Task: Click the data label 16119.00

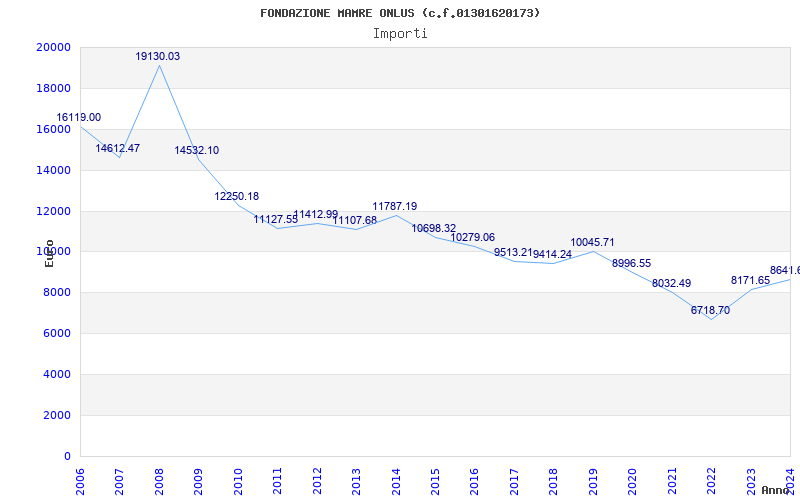Action: pos(79,117)
